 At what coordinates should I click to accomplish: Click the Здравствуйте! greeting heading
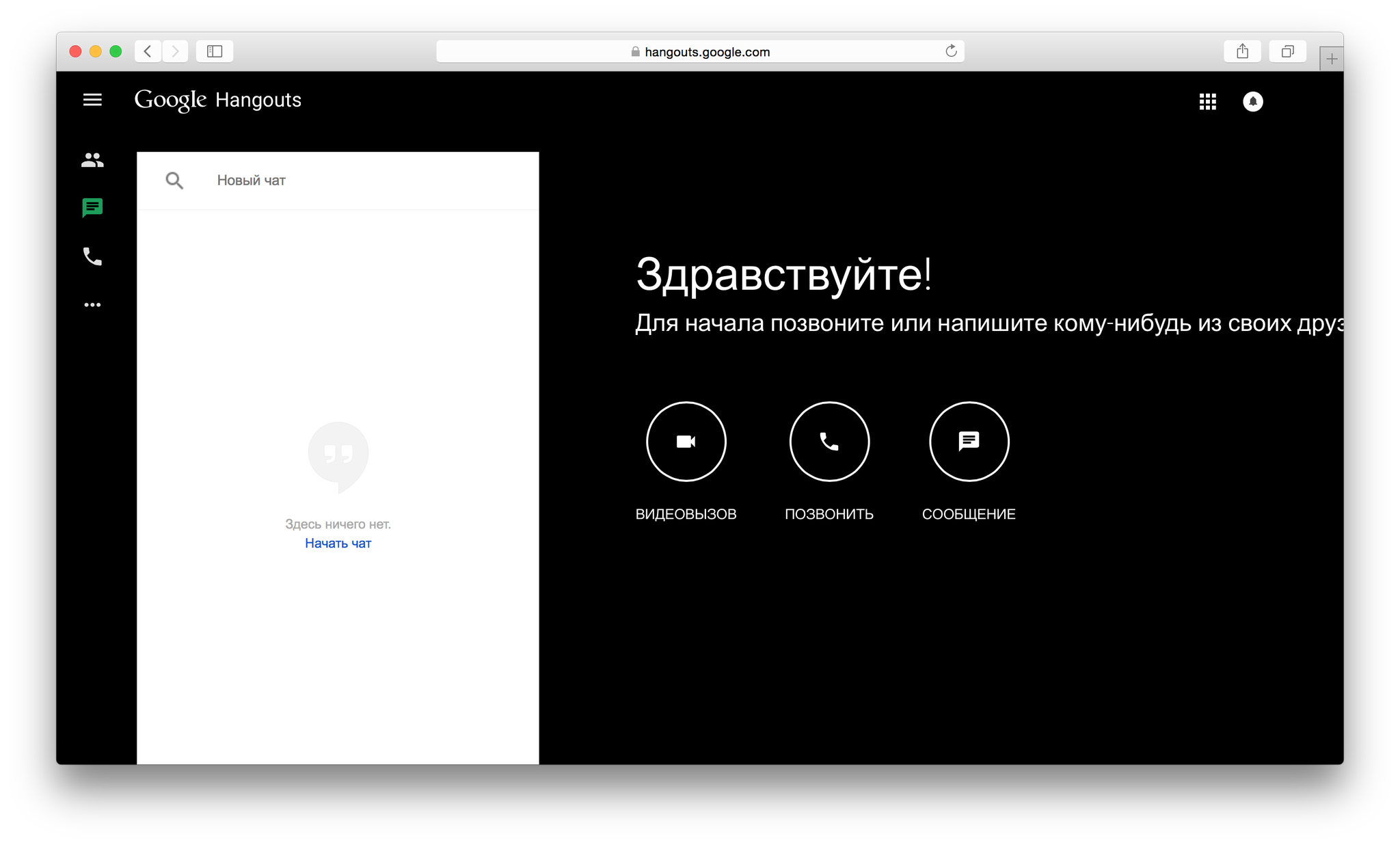(783, 275)
